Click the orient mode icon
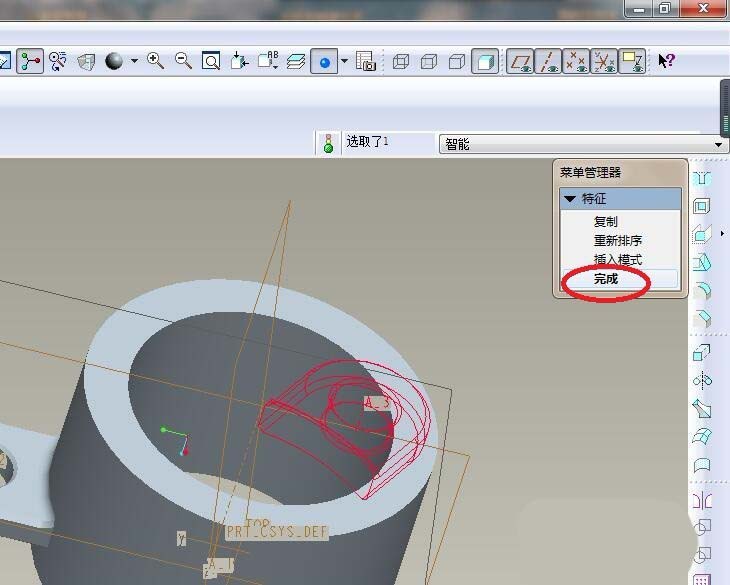The width and height of the screenshot is (730, 585). coord(58,61)
